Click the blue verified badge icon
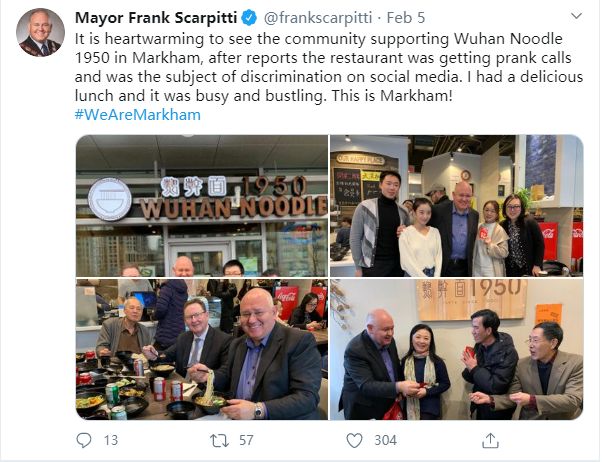Viewport: 602px width, 462px height. tap(249, 18)
